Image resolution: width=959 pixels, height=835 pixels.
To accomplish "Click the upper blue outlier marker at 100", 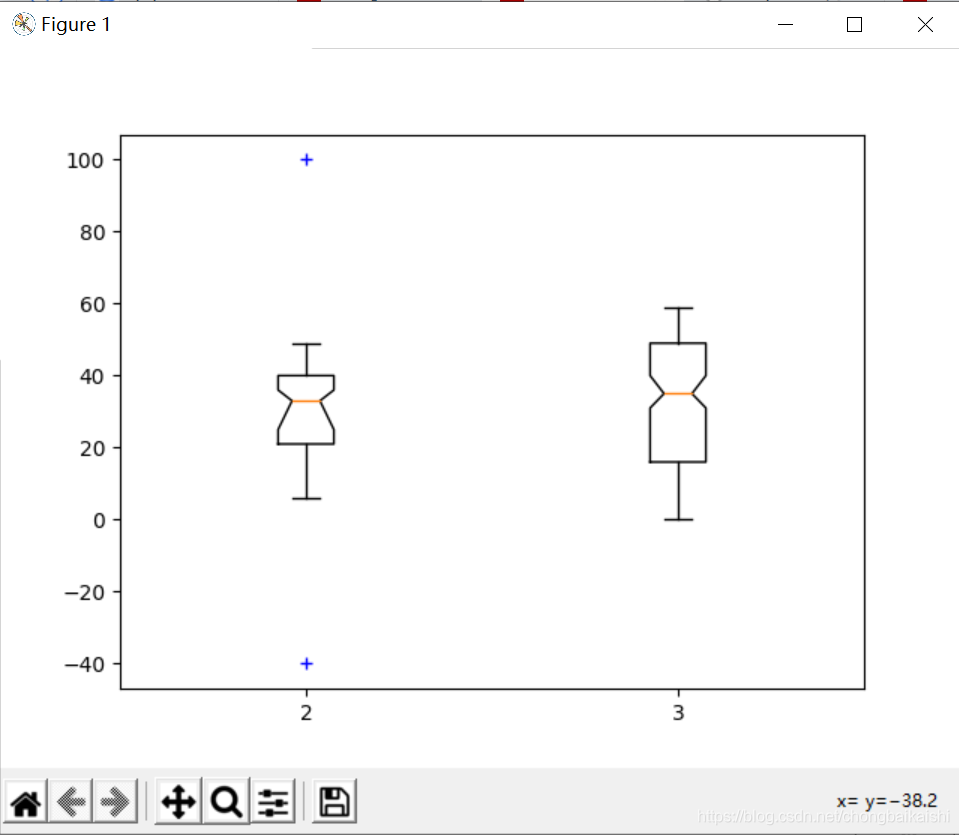I will 306,160.
